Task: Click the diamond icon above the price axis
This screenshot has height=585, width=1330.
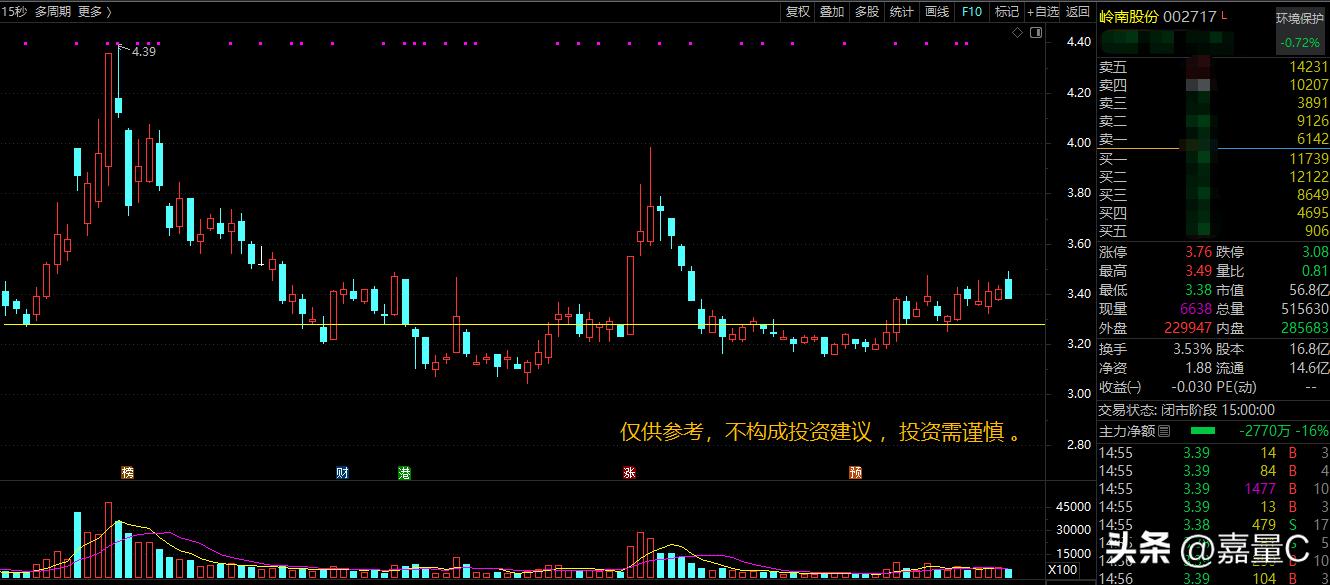Action: coord(1019,31)
